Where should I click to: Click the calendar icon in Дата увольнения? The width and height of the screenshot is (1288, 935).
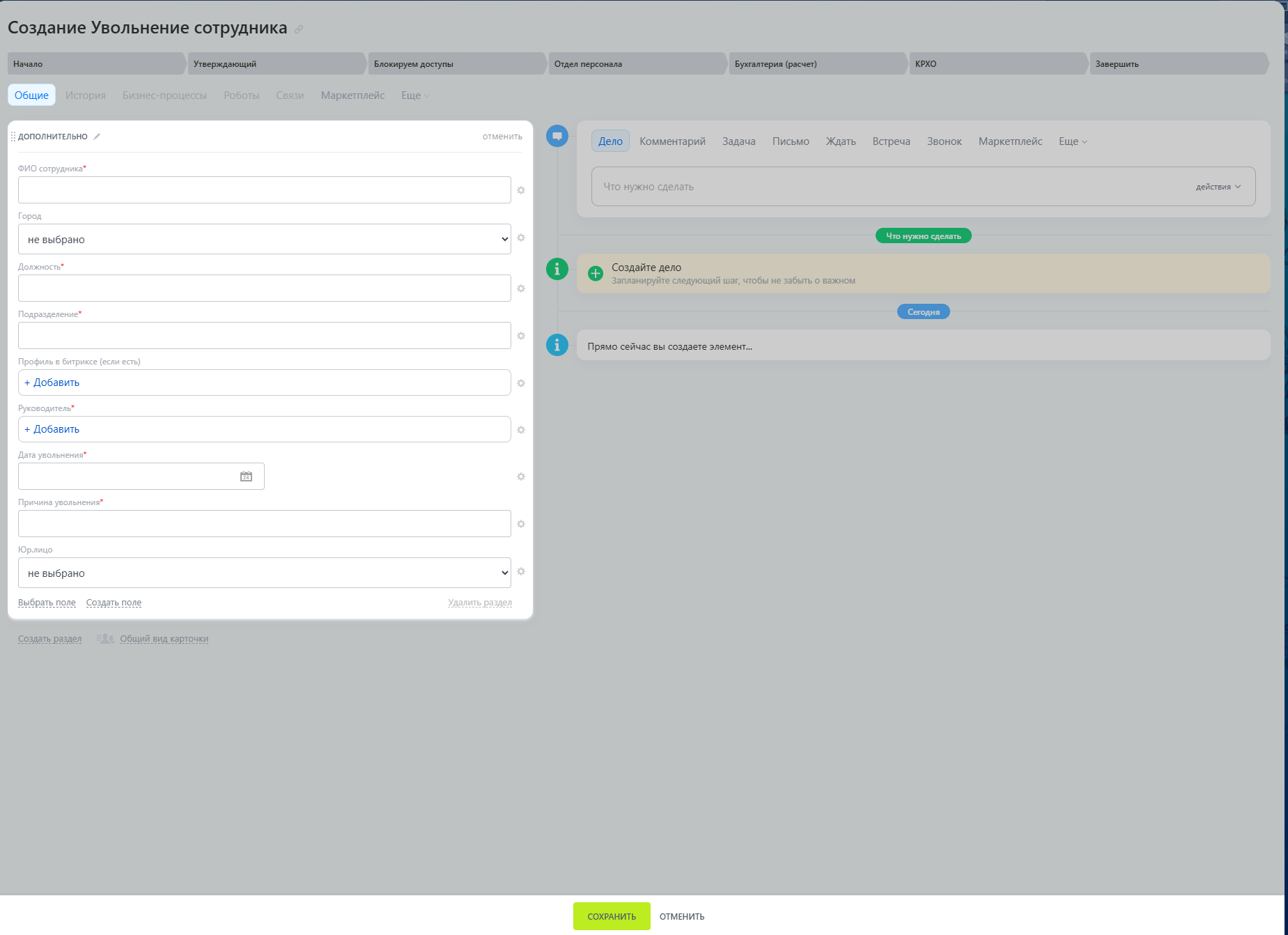[x=246, y=477]
